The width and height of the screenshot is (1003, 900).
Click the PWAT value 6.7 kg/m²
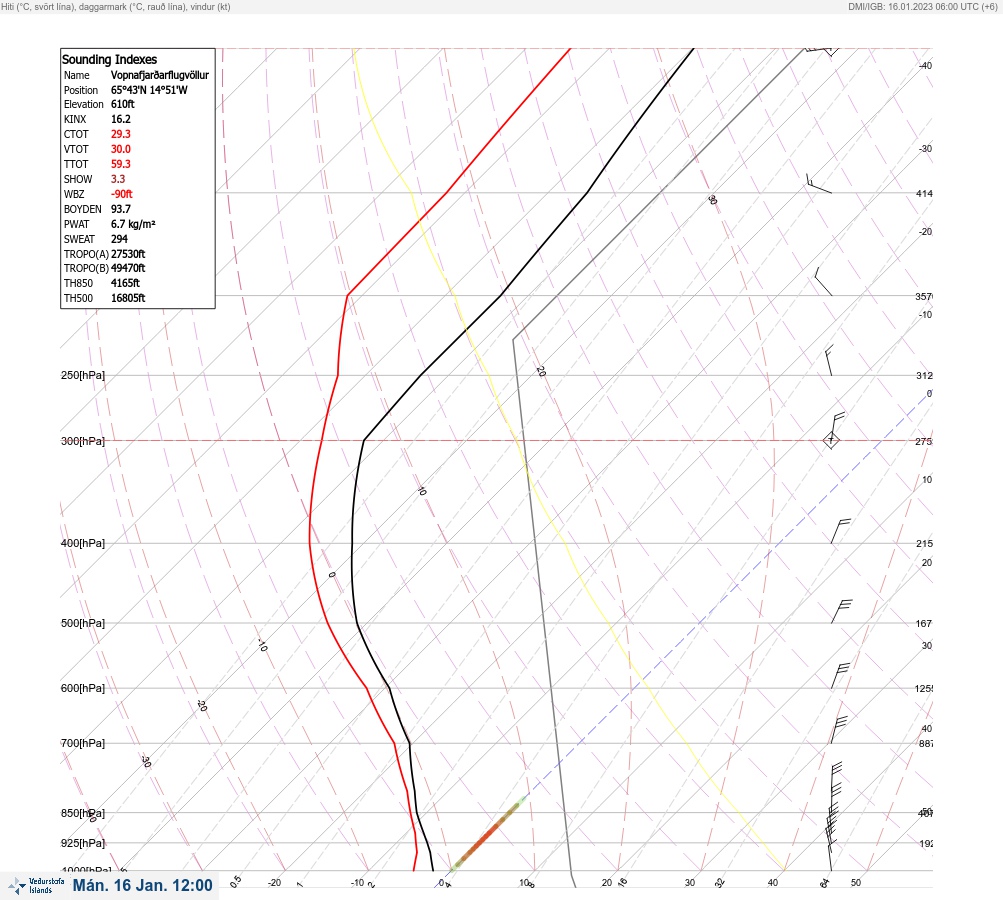coord(133,224)
